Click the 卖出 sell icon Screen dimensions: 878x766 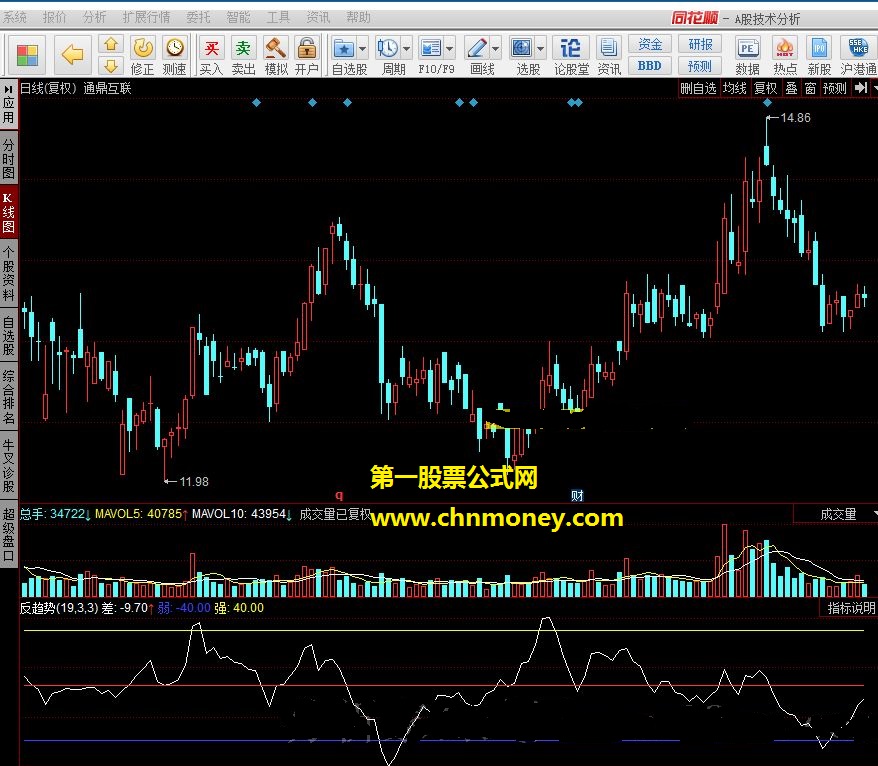coord(243,55)
